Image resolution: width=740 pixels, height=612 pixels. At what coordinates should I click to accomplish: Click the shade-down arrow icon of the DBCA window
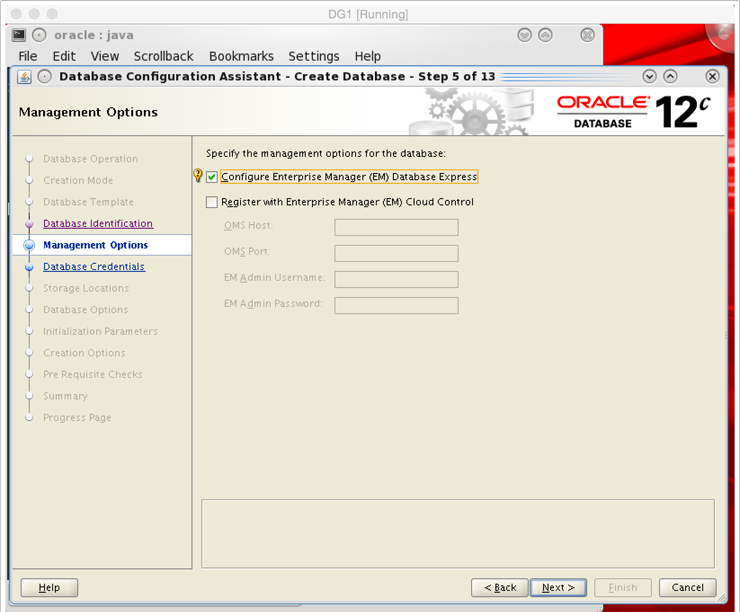(649, 76)
